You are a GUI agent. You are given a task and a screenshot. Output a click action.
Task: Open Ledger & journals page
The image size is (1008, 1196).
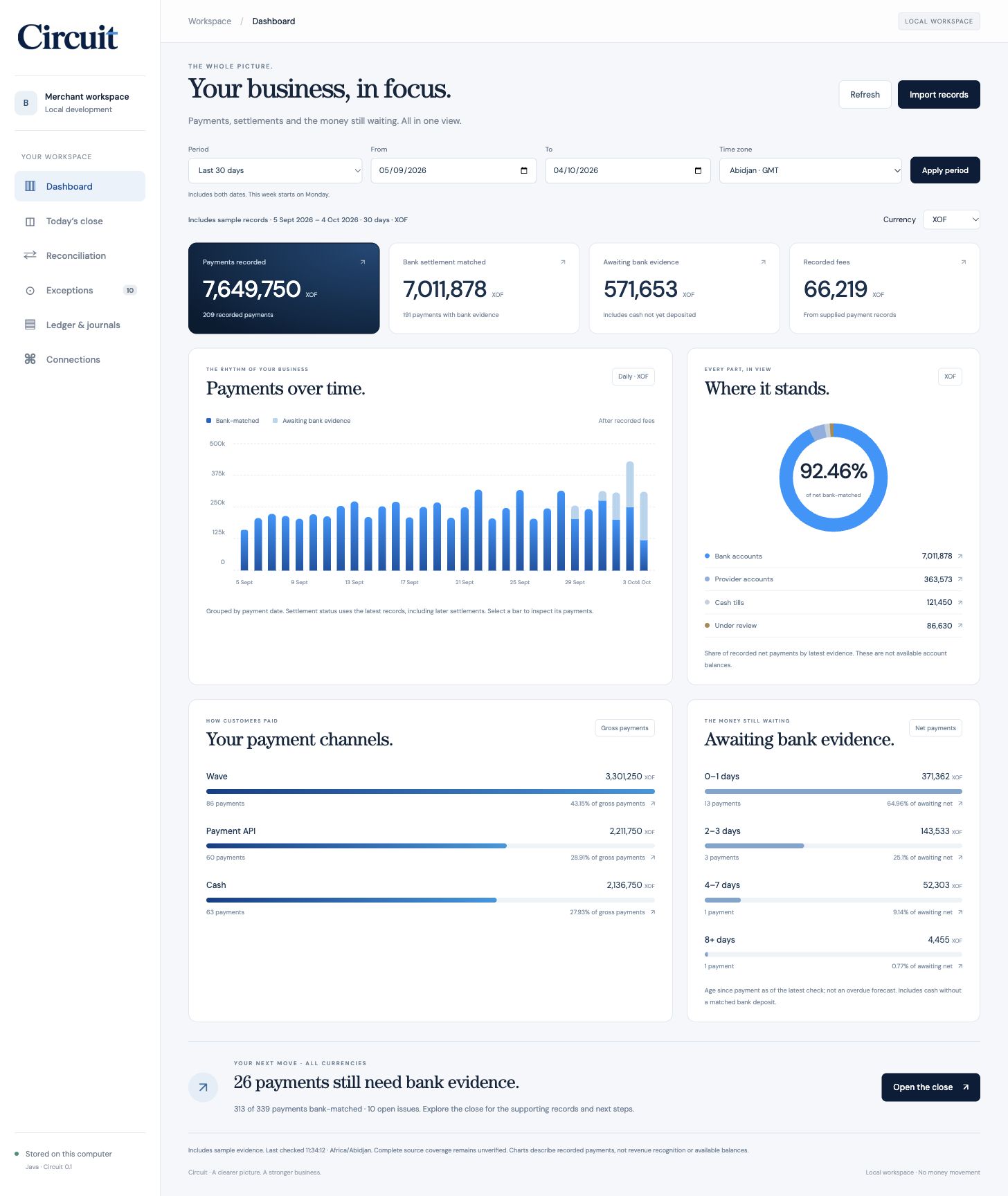[x=80, y=325]
